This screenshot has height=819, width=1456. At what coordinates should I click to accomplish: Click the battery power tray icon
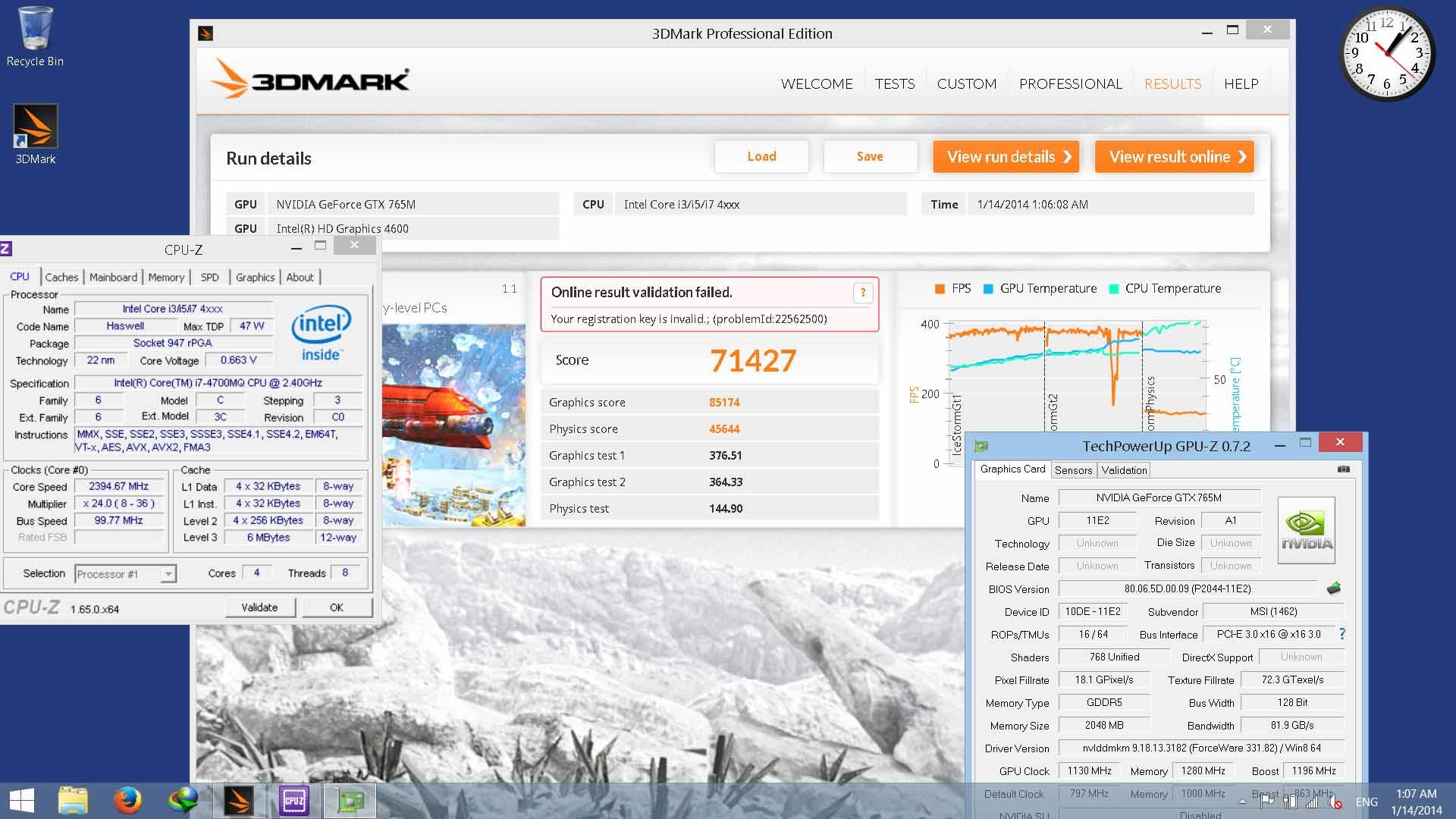pos(1290,801)
